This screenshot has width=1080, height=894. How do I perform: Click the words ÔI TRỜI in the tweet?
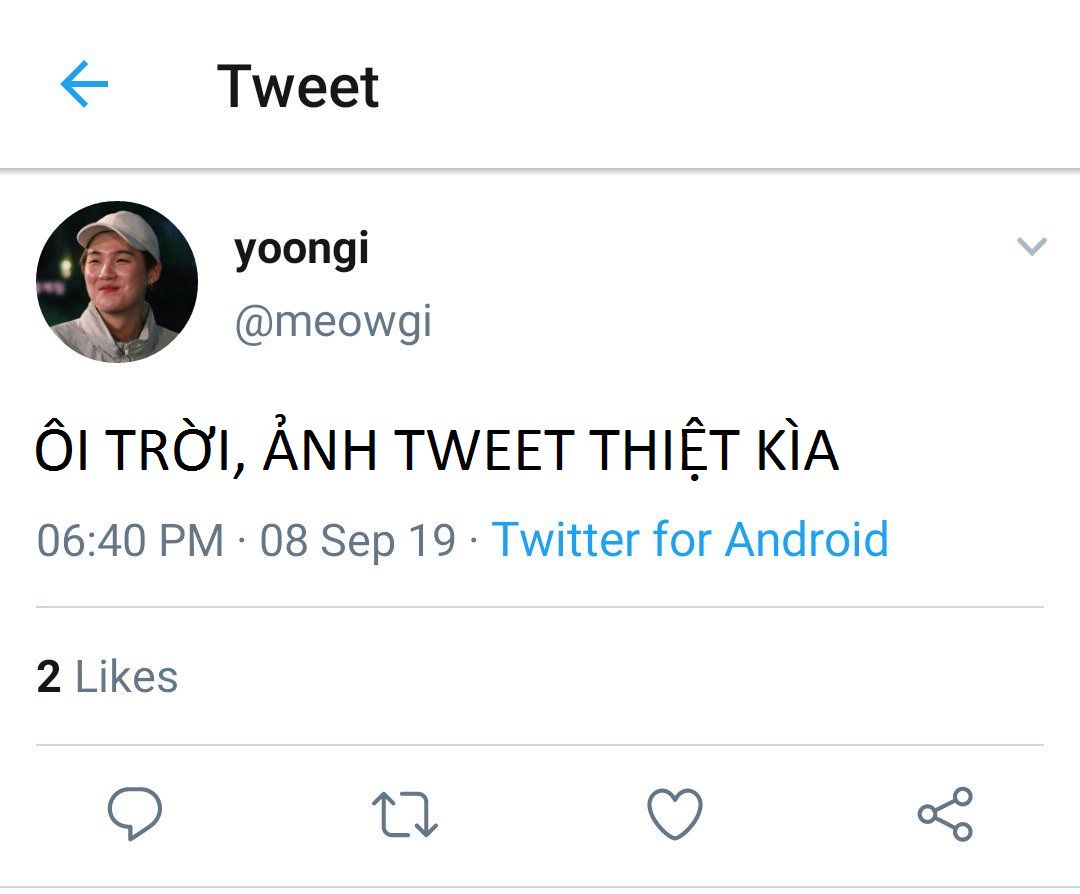tap(135, 451)
